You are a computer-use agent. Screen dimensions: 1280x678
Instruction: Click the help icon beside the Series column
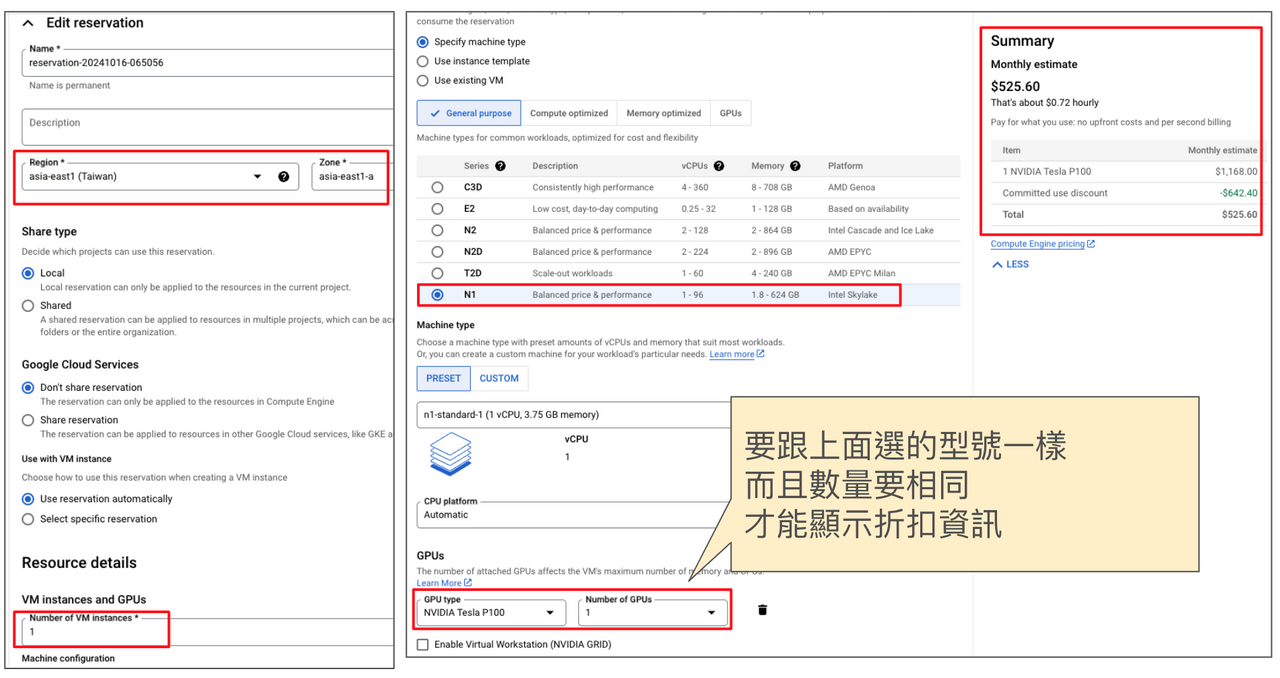click(x=500, y=166)
